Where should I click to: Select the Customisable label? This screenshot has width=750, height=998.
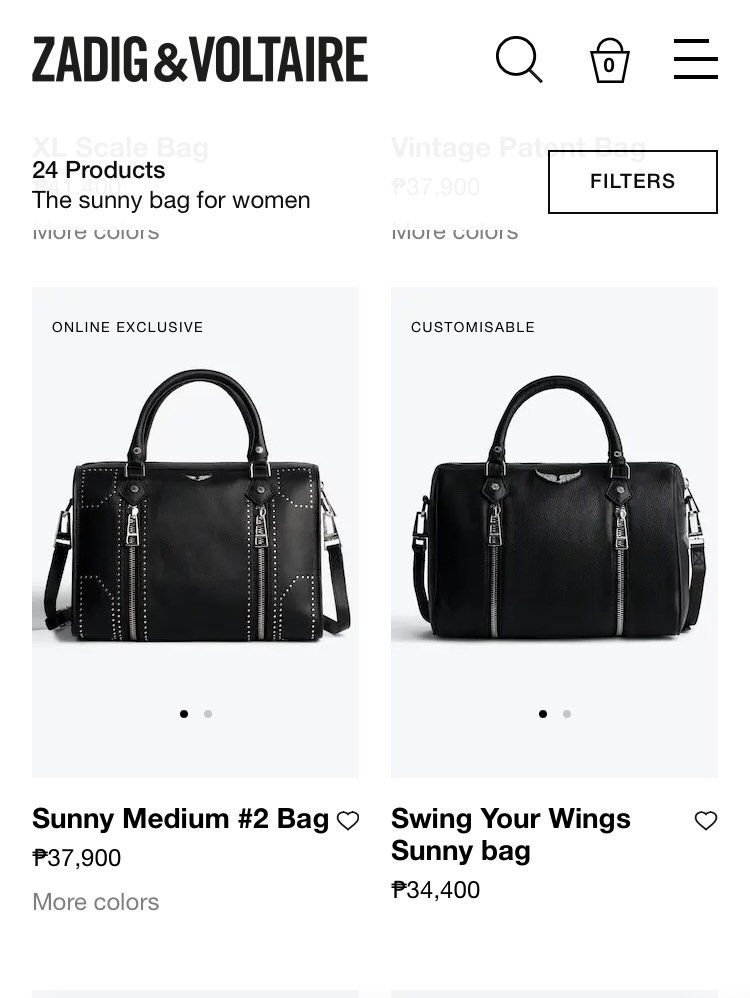[473, 327]
